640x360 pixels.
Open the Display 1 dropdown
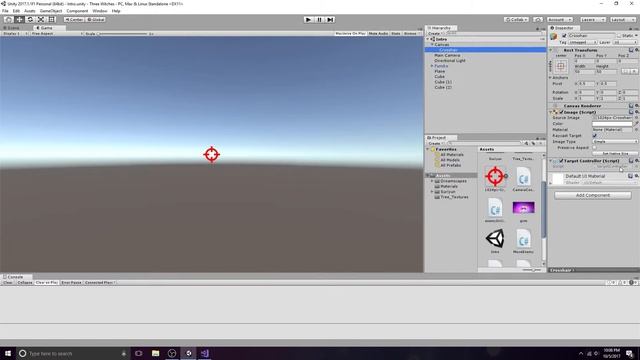point(15,33)
